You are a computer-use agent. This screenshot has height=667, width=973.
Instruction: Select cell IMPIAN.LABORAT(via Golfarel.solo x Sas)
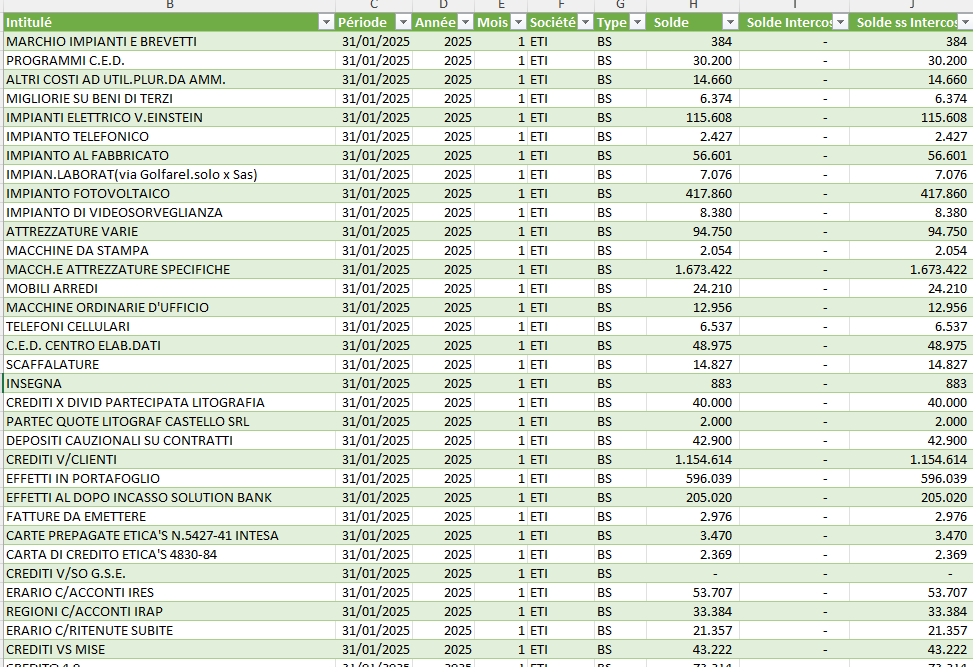pos(169,174)
